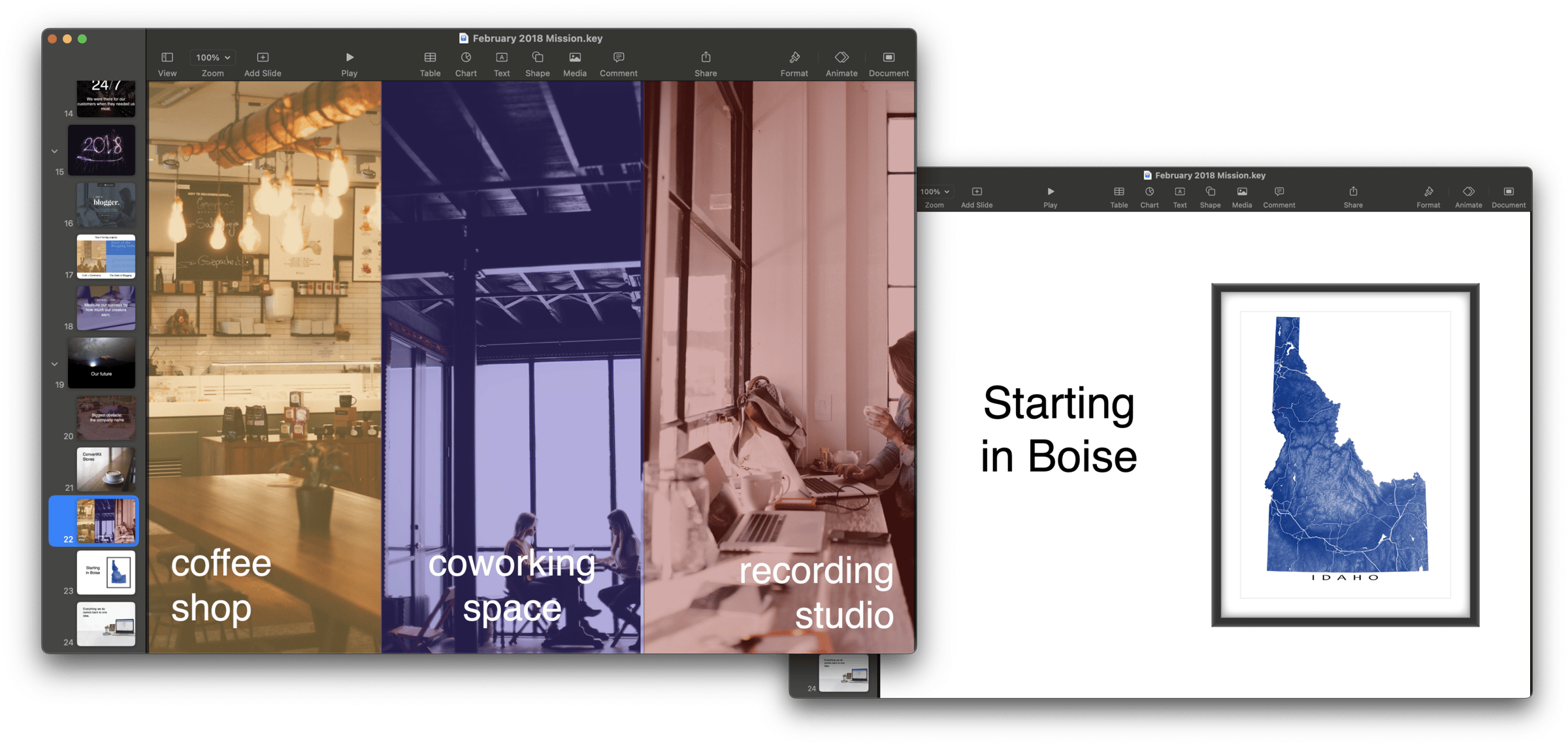Collapse the slide 19 group chevron
The width and height of the screenshot is (1568, 745).
[54, 364]
